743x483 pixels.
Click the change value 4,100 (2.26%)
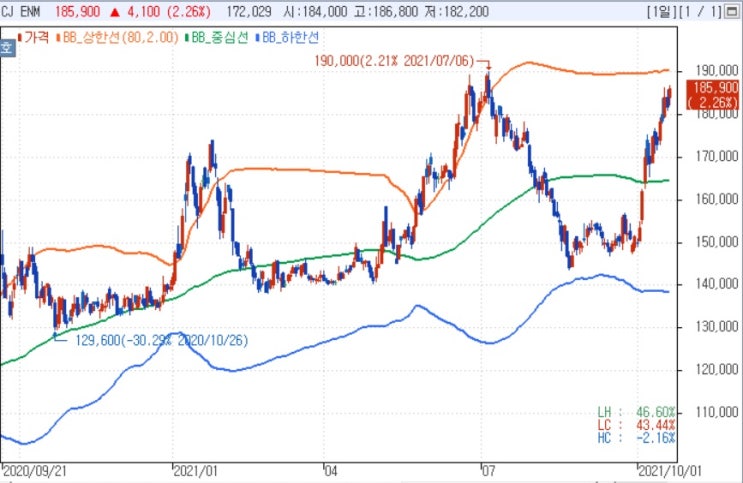pos(161,12)
